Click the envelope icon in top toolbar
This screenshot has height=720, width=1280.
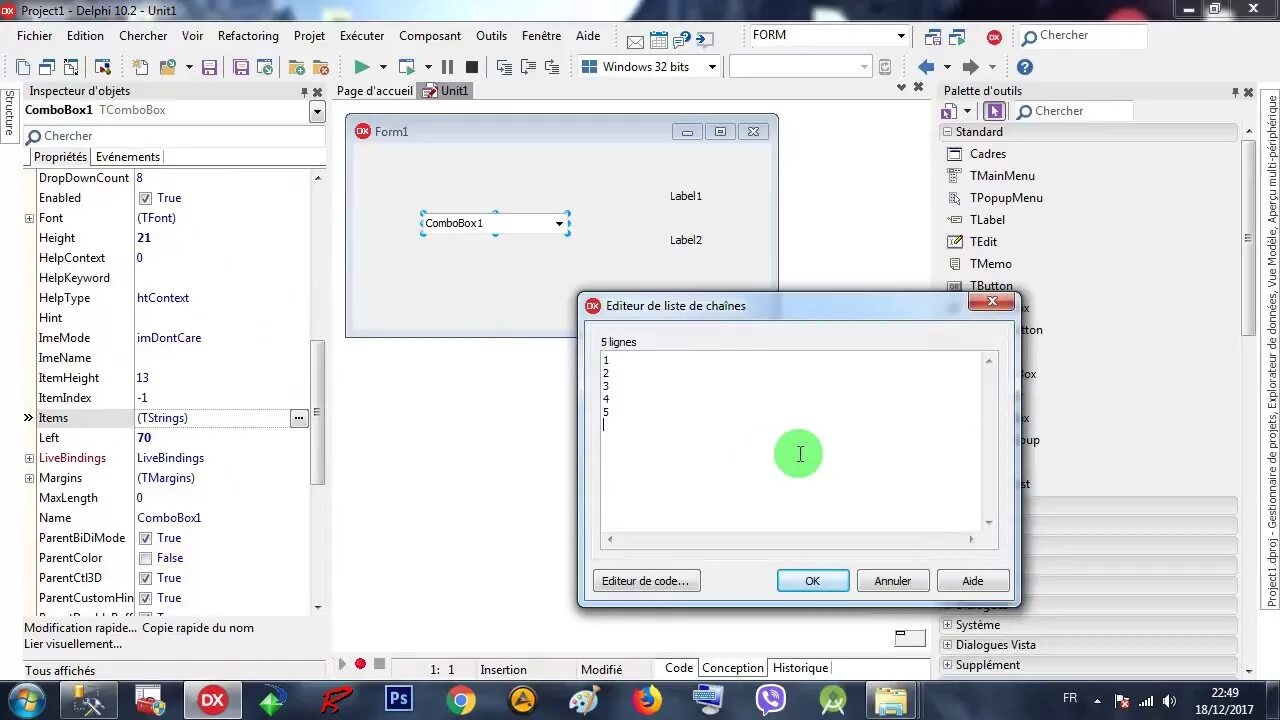[635, 40]
